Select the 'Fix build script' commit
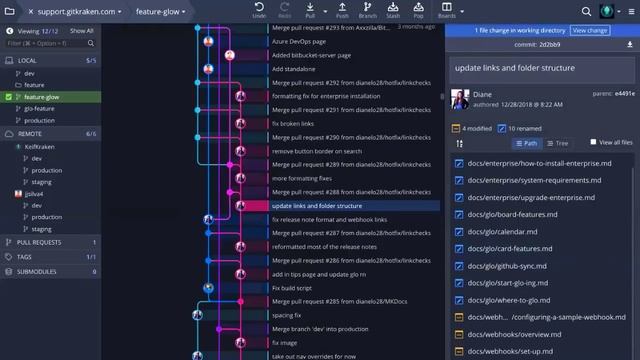Image resolution: width=640 pixels, height=360 pixels. 292,288
